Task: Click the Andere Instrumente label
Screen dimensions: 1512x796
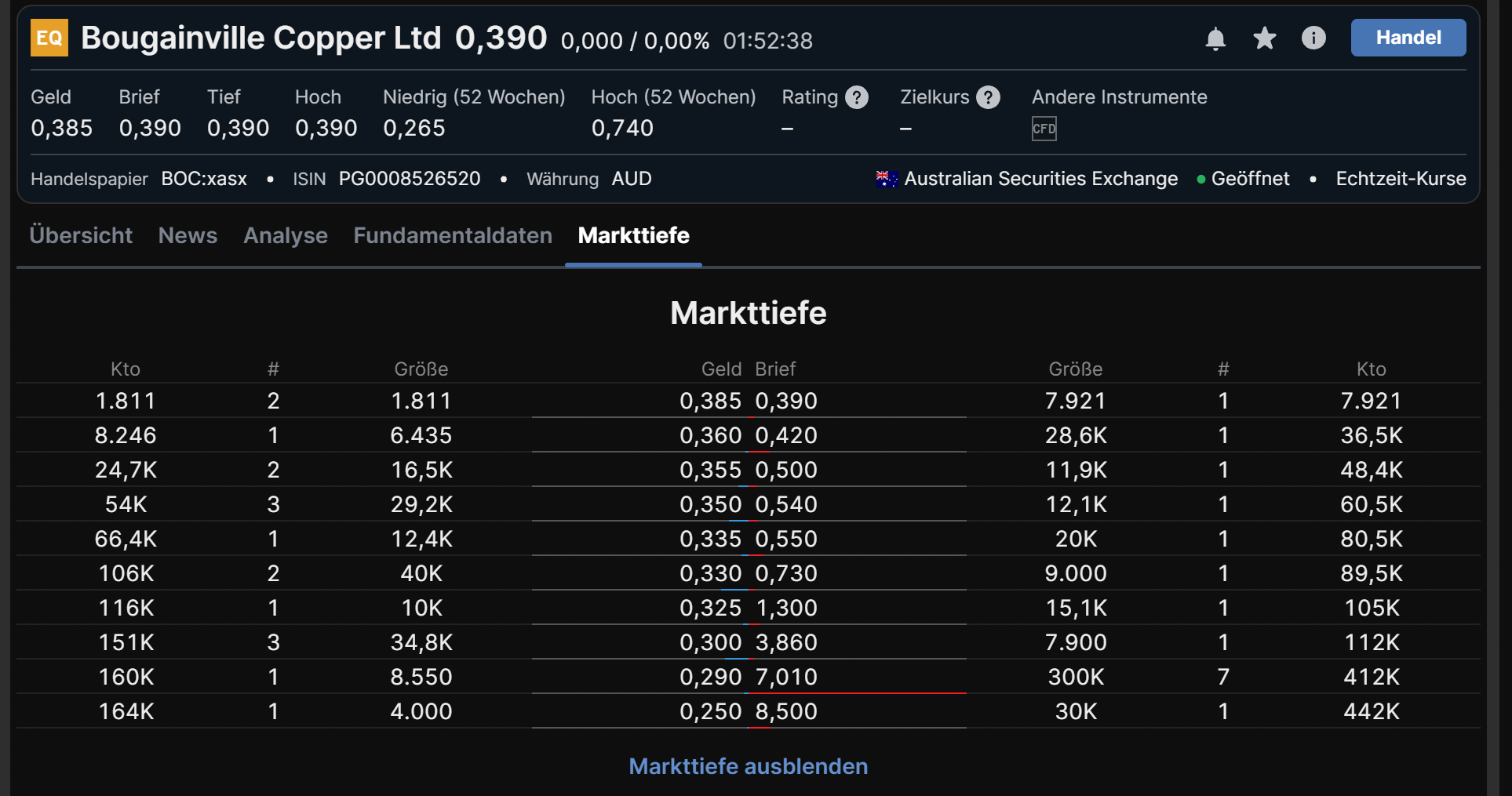Action: (x=1120, y=97)
